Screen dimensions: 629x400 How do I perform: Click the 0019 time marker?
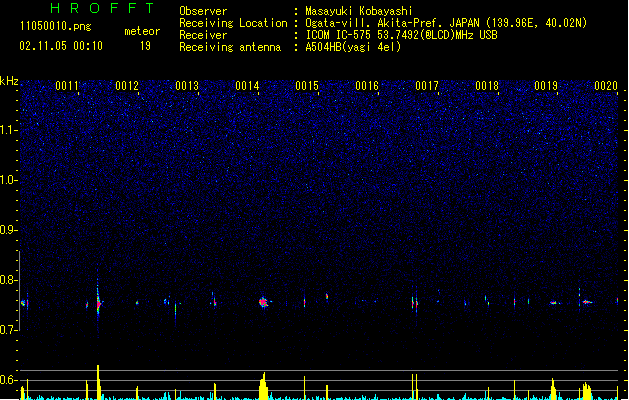(546, 86)
